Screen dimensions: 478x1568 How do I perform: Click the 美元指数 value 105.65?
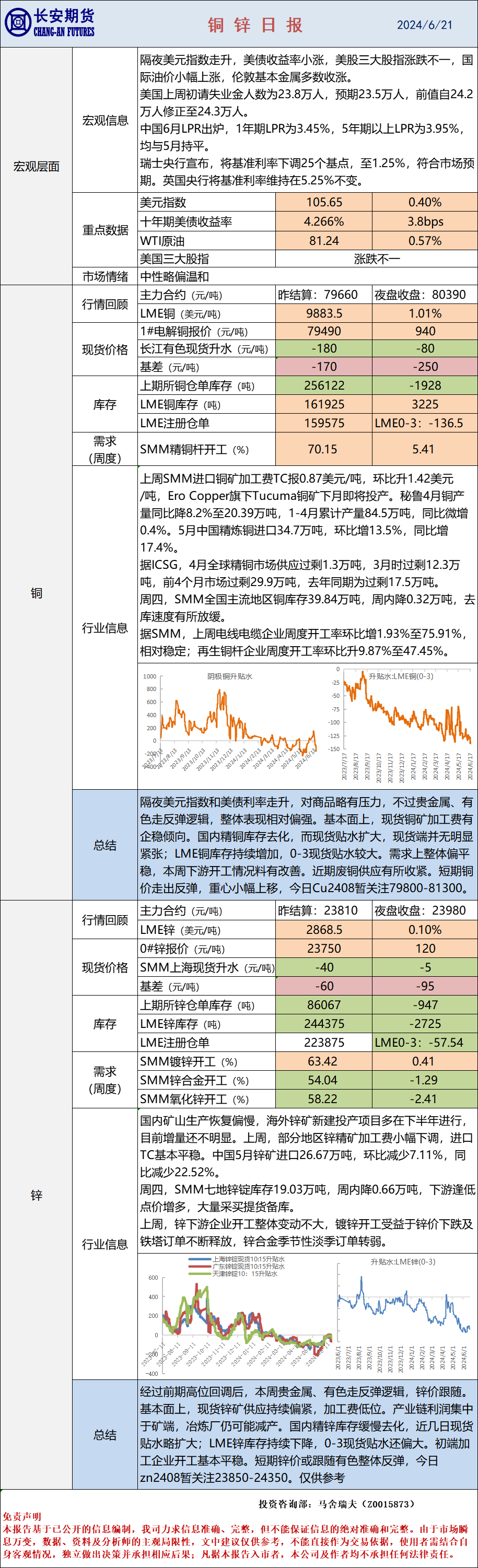coord(324,202)
